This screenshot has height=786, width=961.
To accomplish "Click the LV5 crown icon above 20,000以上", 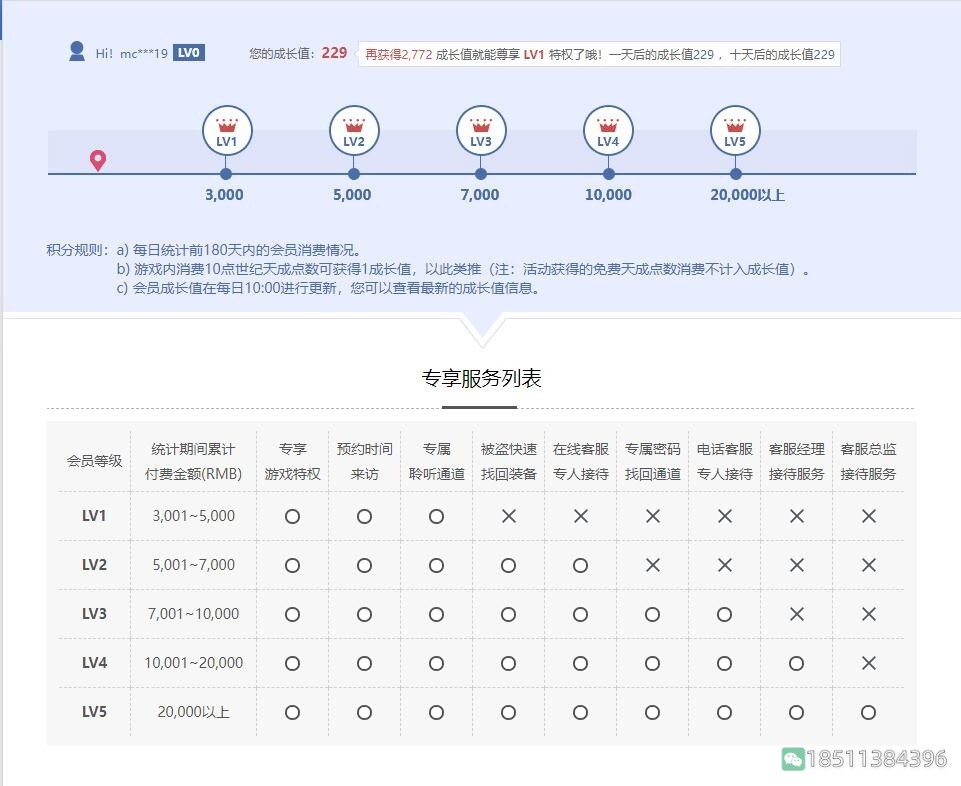I will pyautogui.click(x=735, y=128).
